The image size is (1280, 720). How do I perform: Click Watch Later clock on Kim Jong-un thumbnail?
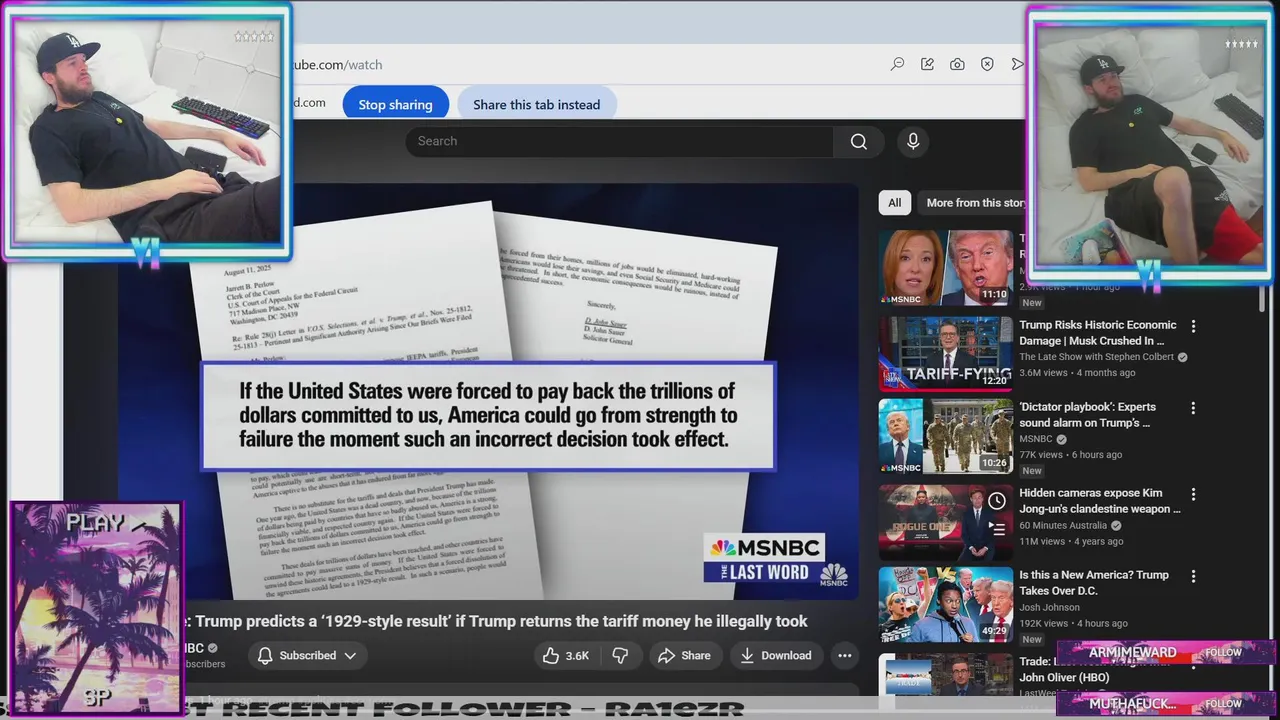(997, 501)
